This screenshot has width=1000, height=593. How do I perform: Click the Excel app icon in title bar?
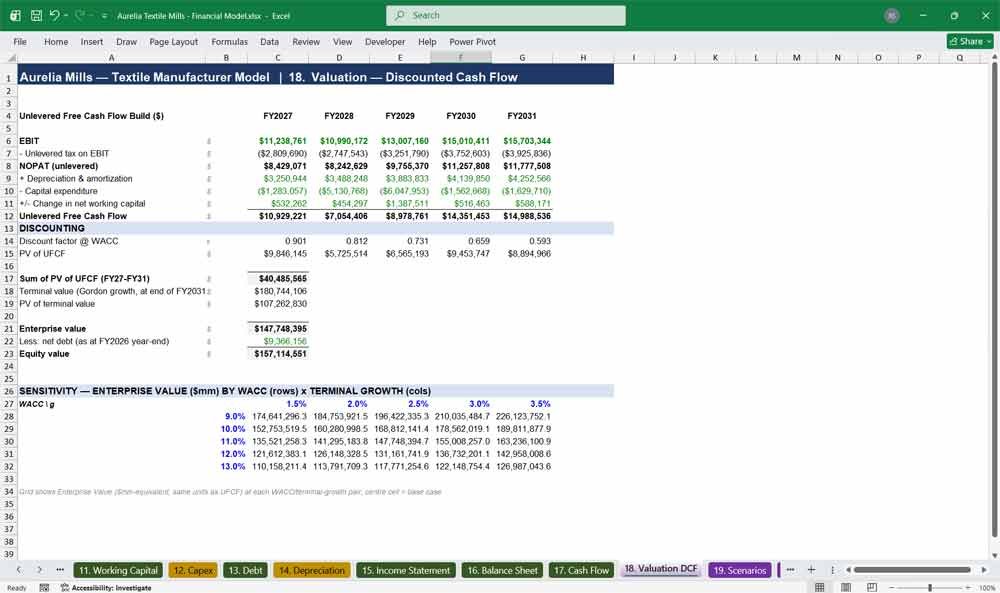(15, 15)
